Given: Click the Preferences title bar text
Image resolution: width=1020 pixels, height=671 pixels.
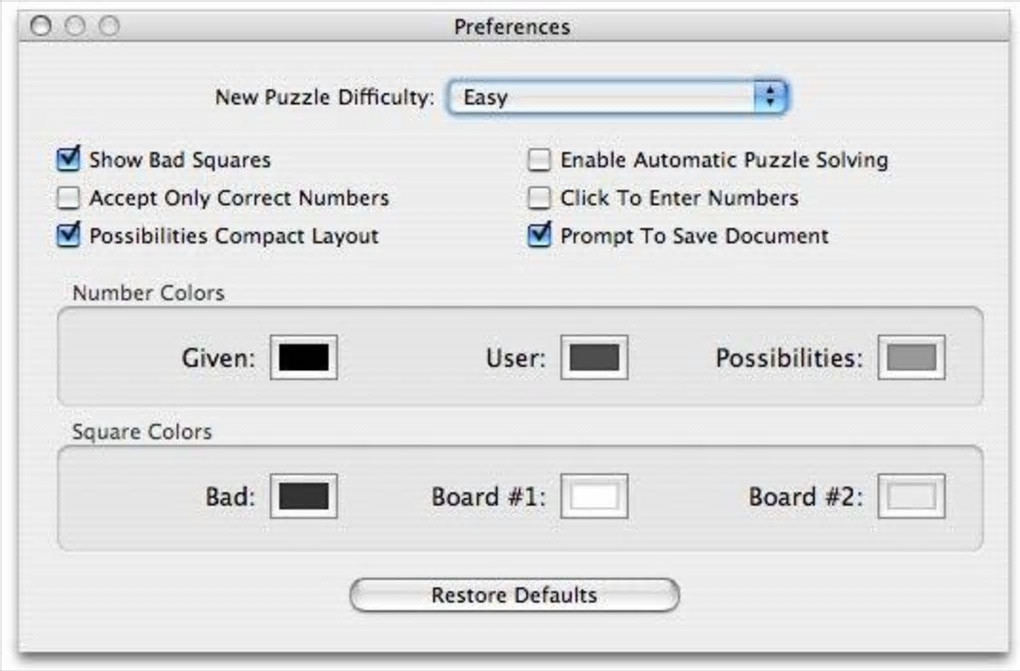Looking at the screenshot, I should click(x=511, y=26).
